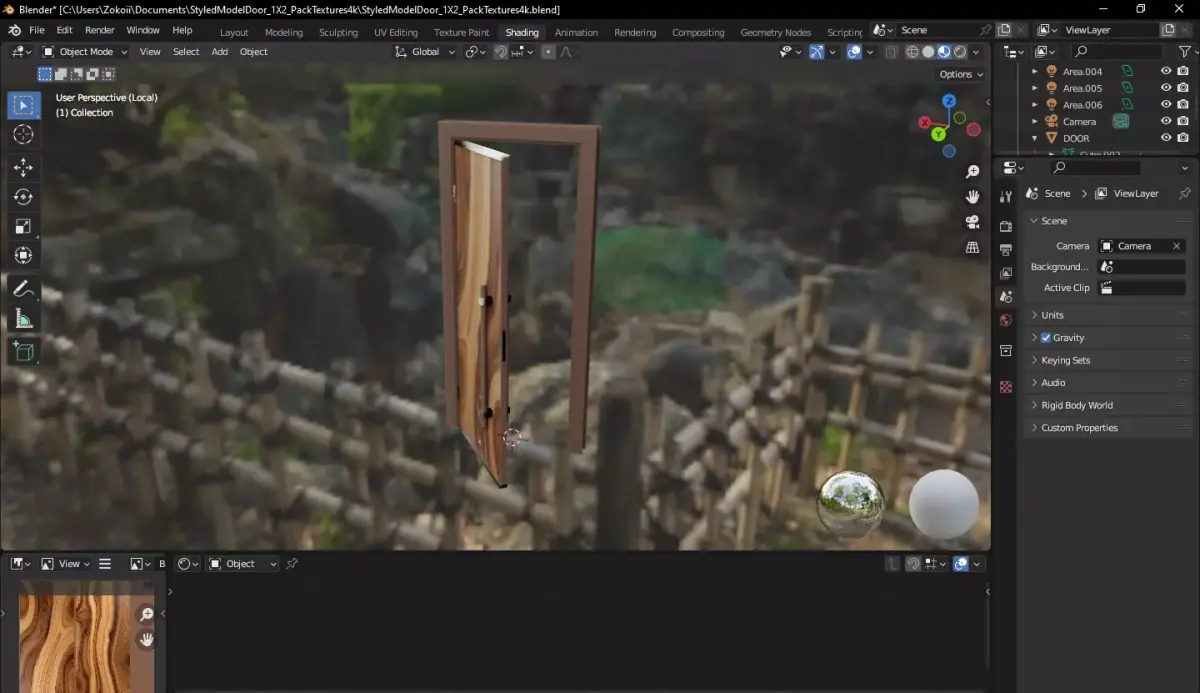Select the Transform tool

point(24,255)
